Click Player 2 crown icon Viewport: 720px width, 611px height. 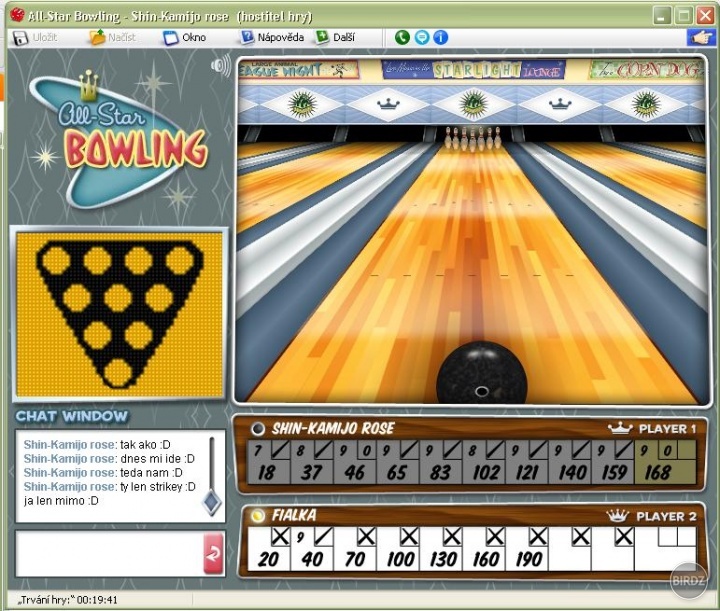tap(618, 516)
